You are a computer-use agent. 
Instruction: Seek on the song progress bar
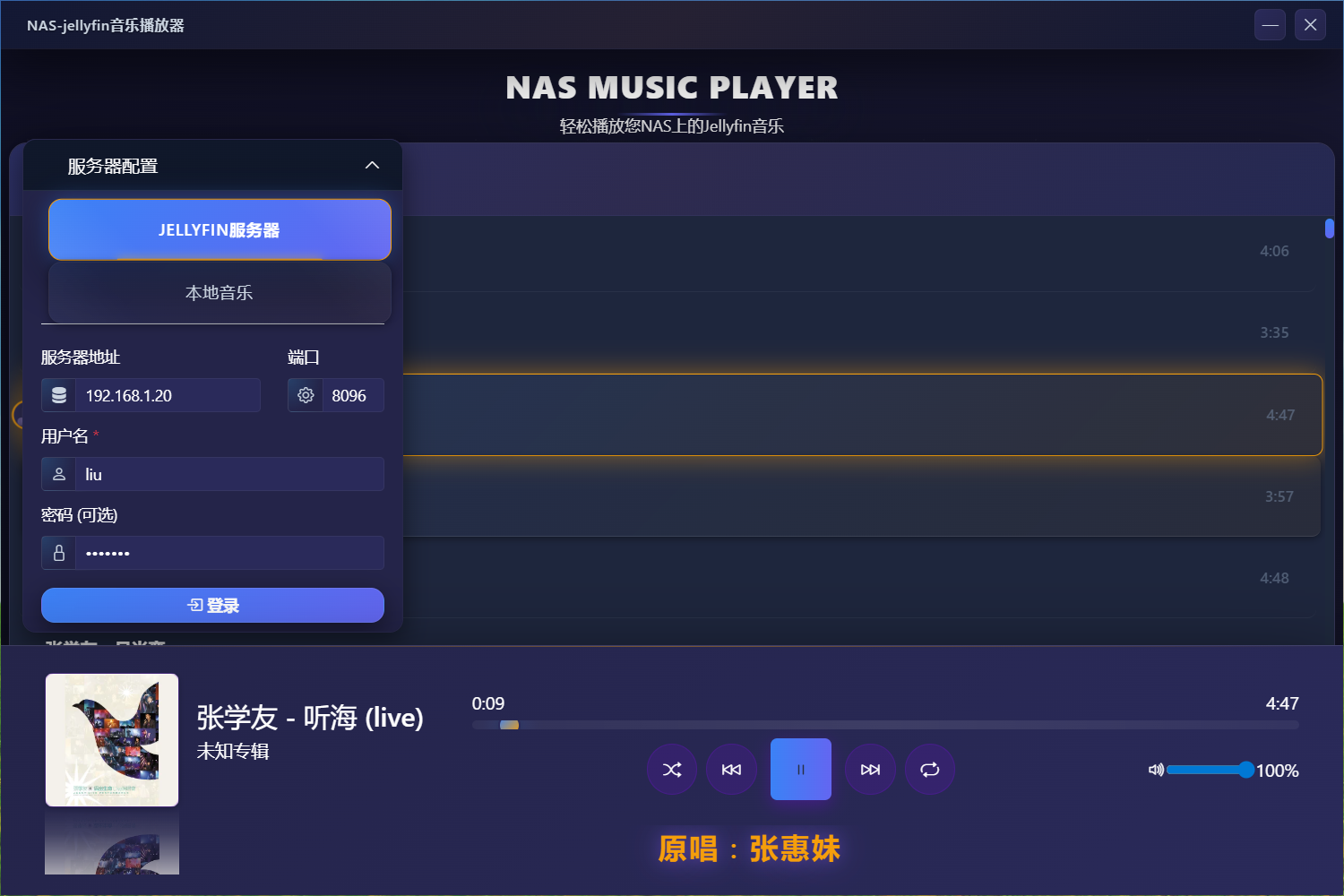[x=885, y=725]
